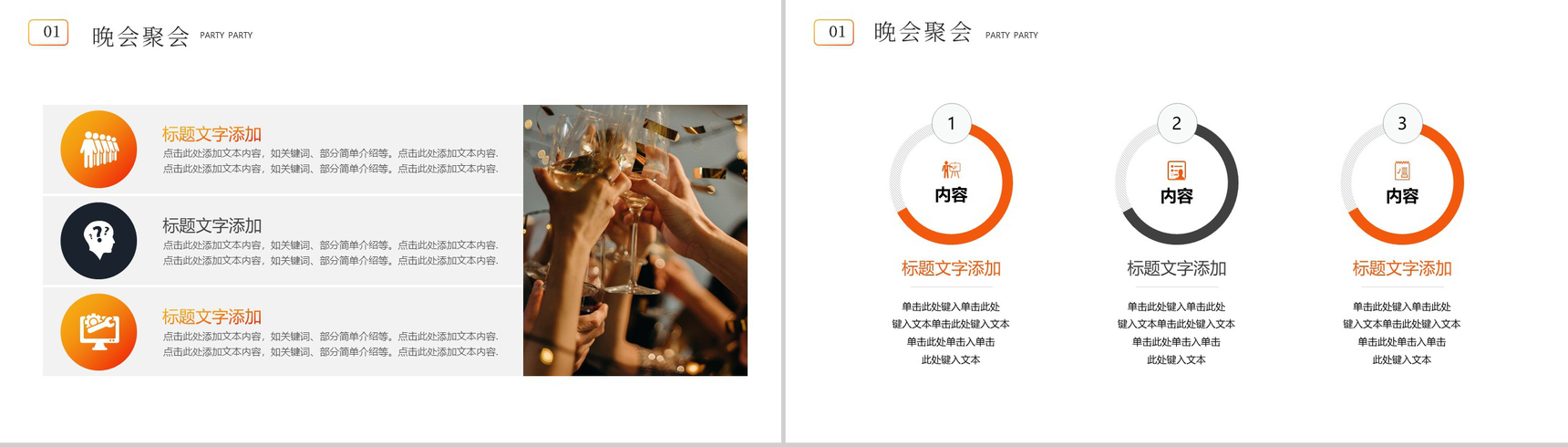The height and width of the screenshot is (447, 1568).
Task: Select the notepad icon inside ring 3
Action: (x=1402, y=171)
